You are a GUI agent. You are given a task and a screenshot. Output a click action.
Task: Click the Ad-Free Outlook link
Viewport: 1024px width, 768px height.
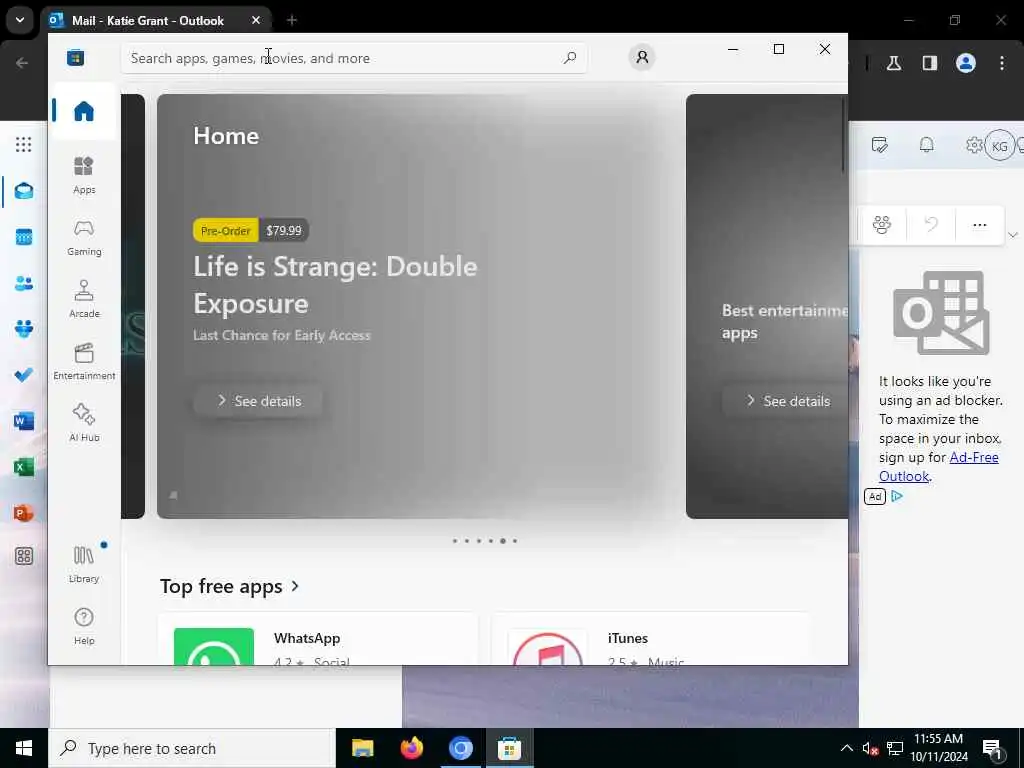point(938,467)
